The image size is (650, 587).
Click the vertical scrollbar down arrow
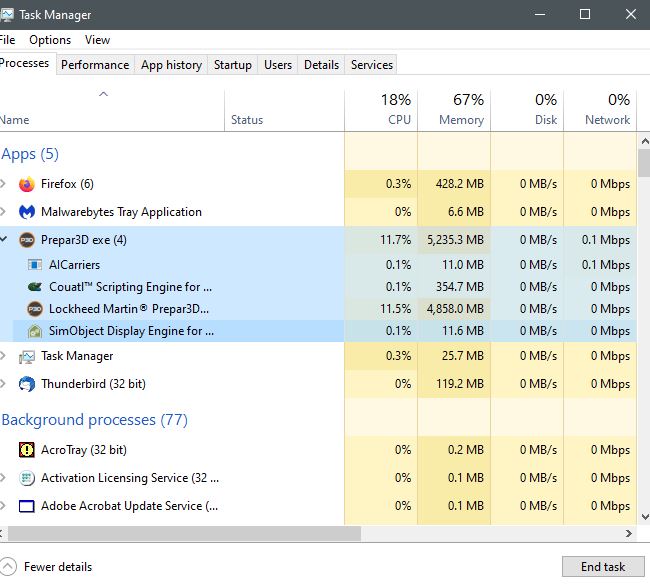[x=644, y=517]
